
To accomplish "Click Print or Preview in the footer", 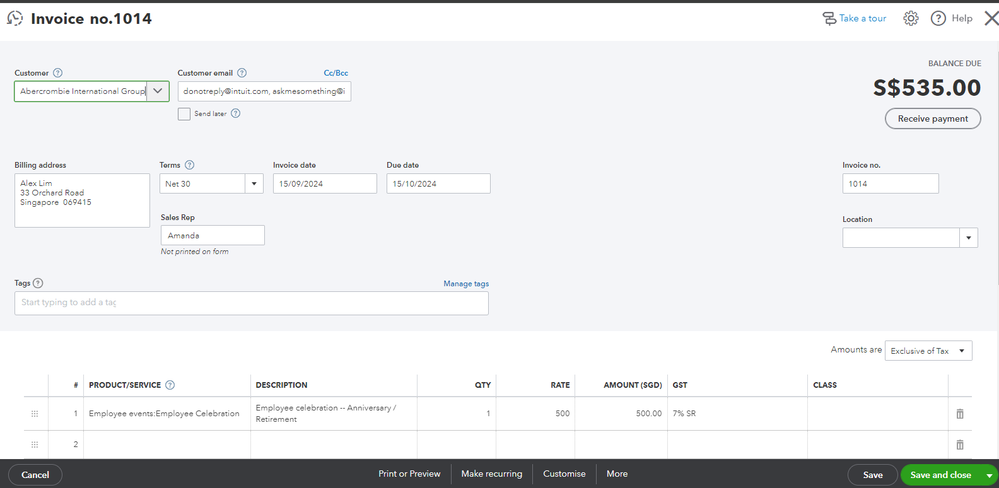I will [409, 474].
